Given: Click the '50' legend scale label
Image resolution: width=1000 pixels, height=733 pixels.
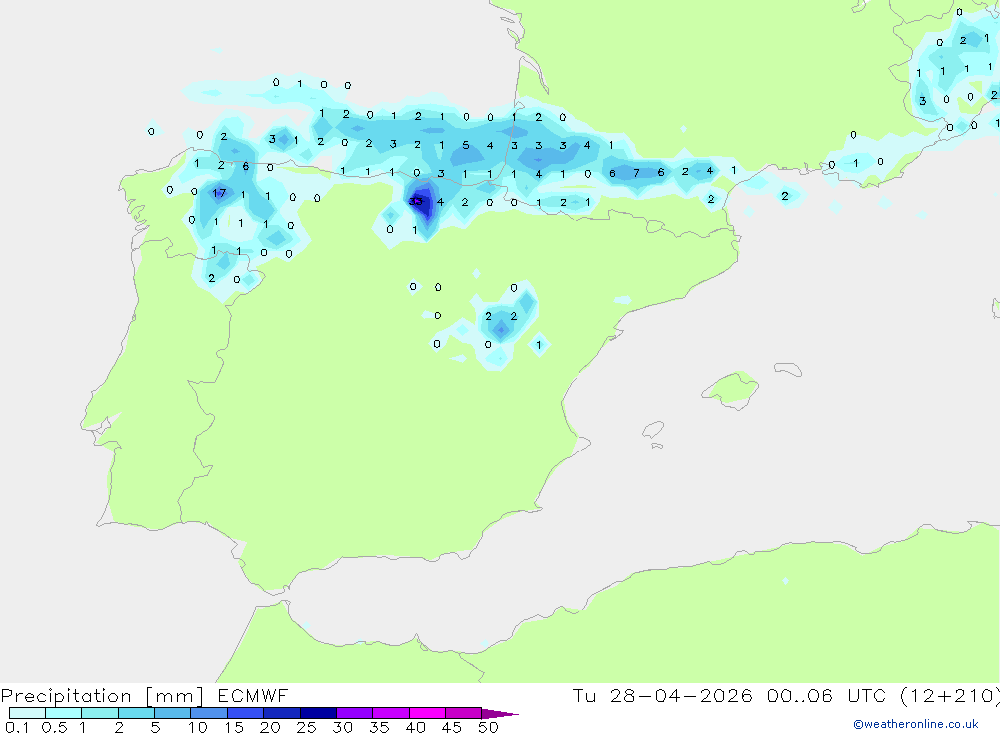Looking at the screenshot, I should tap(488, 727).
